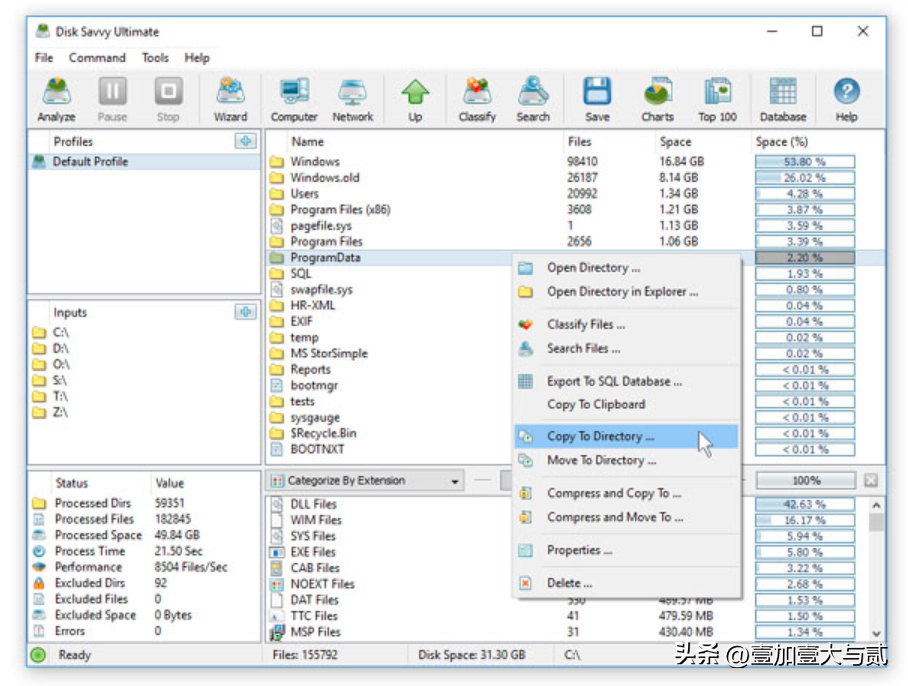The image size is (908, 686).
Task: Sort by the Files column header
Action: (x=580, y=141)
